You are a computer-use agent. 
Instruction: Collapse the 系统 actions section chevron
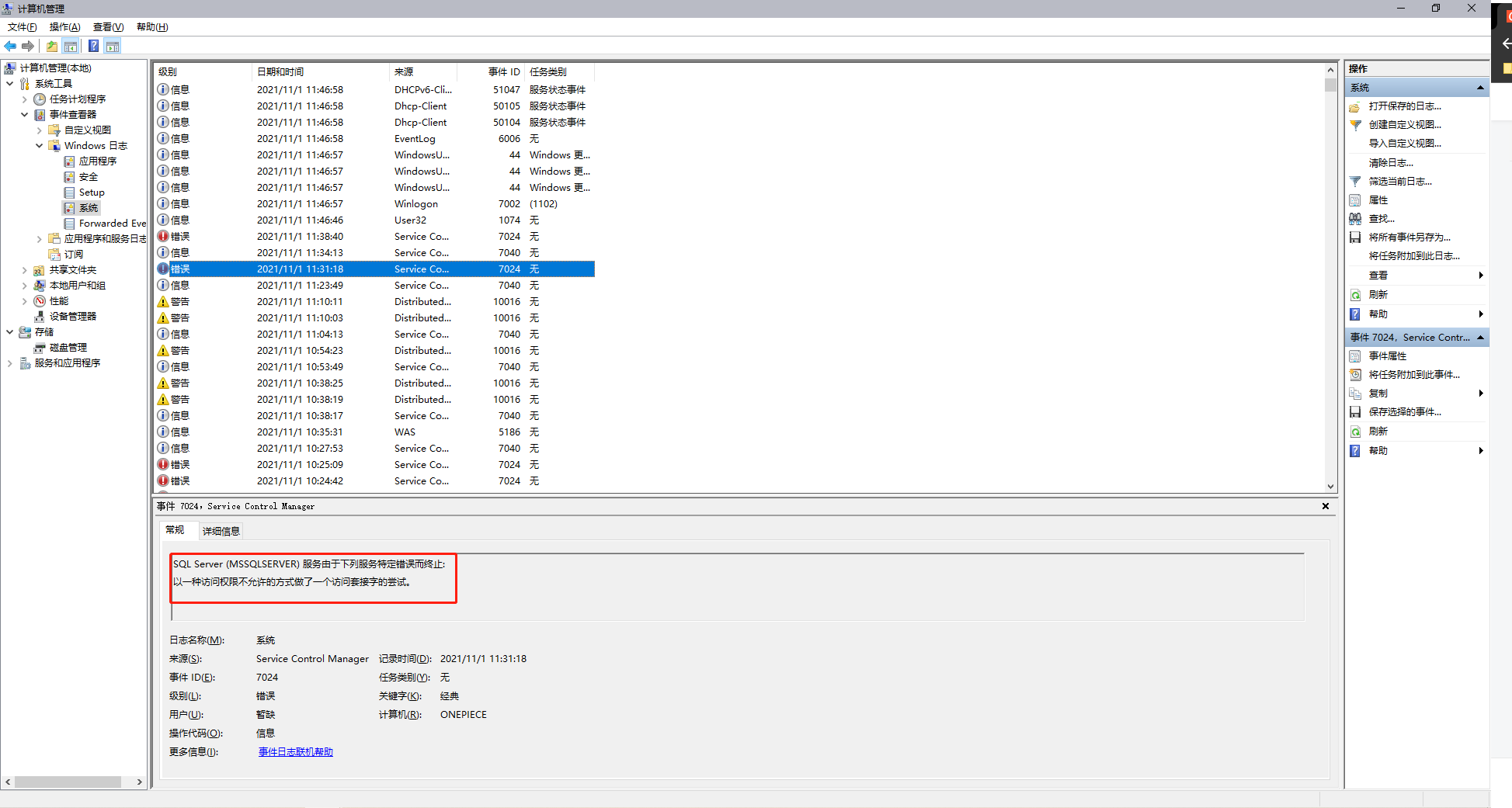pyautogui.click(x=1480, y=87)
